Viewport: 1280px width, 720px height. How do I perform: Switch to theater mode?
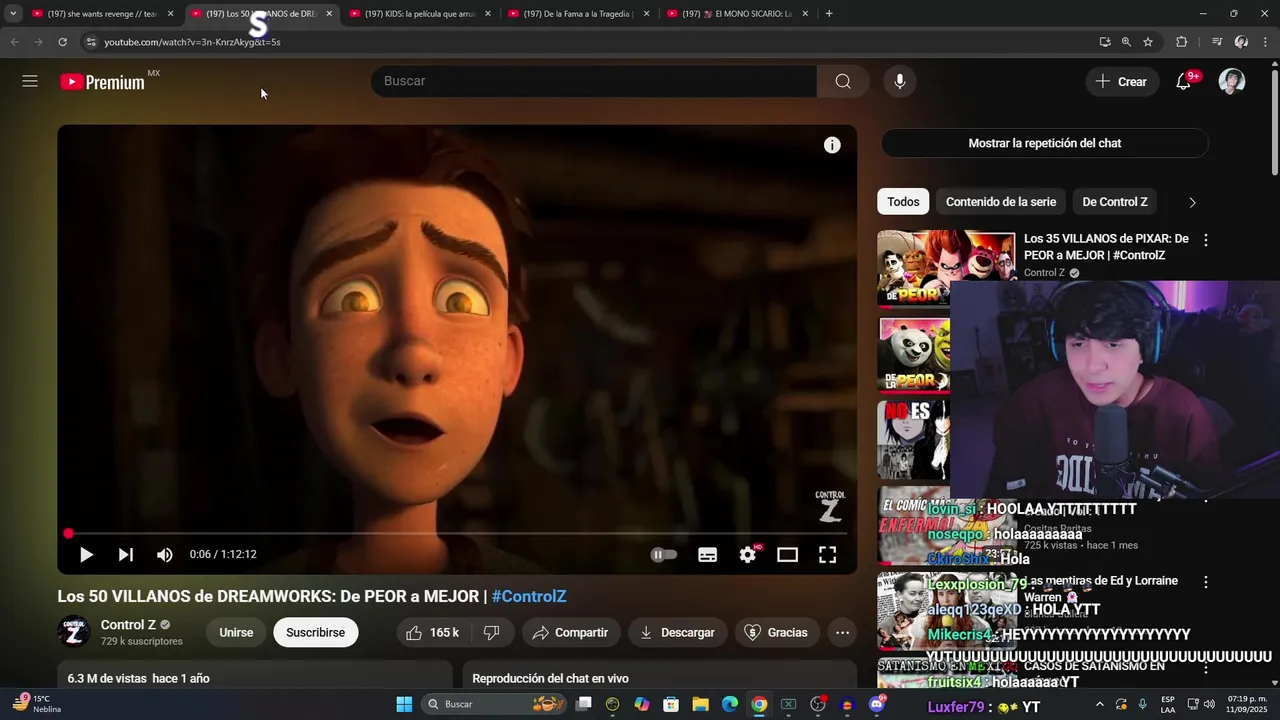point(788,554)
